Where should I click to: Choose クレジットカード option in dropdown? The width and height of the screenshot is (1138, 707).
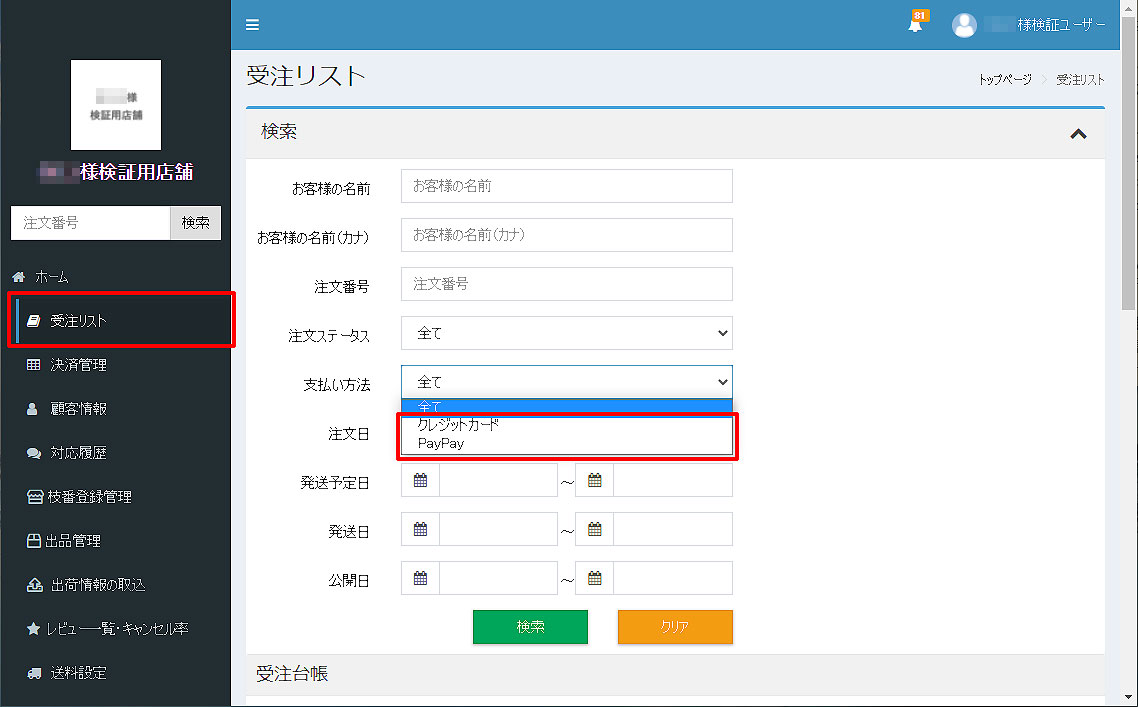point(458,425)
